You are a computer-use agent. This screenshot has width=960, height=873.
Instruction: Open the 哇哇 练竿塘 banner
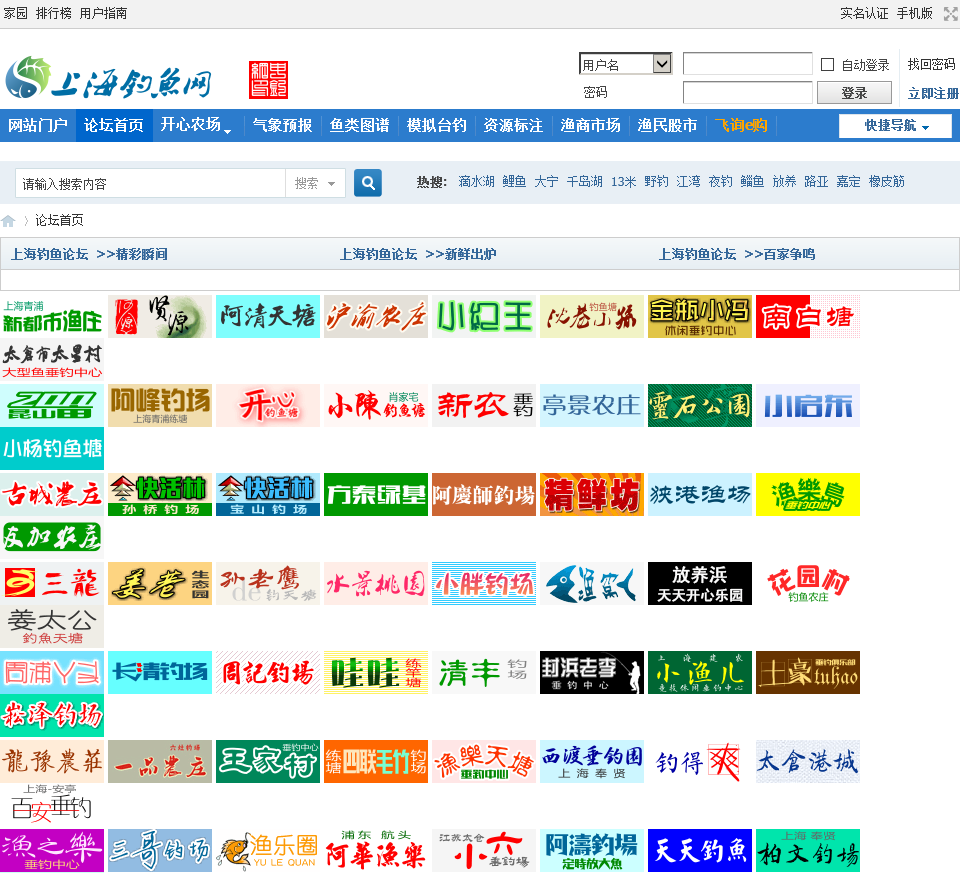(376, 672)
